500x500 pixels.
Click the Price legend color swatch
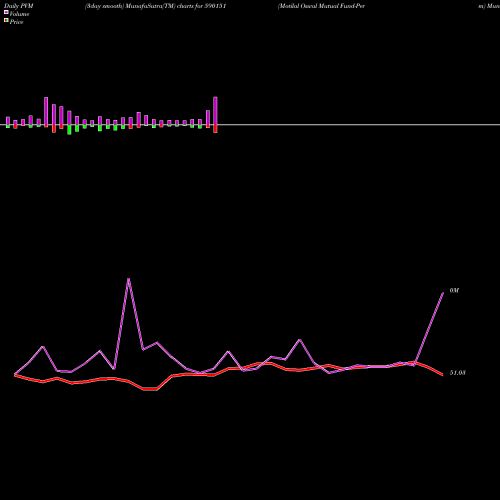[6, 20]
